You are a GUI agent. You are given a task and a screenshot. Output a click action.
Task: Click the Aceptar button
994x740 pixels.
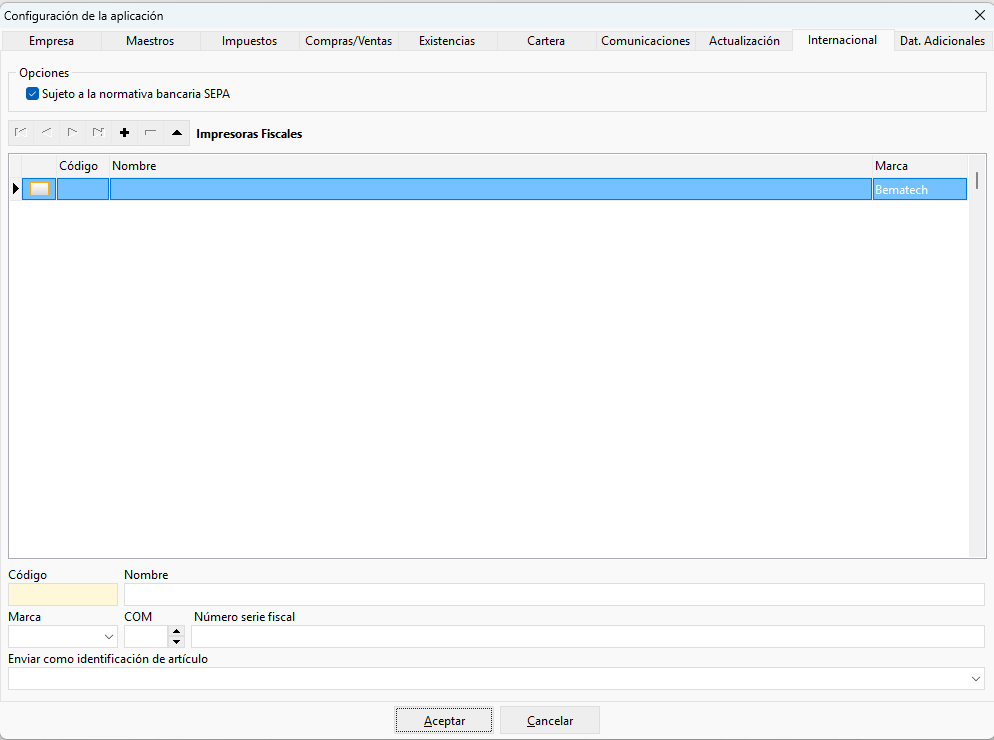tap(444, 720)
